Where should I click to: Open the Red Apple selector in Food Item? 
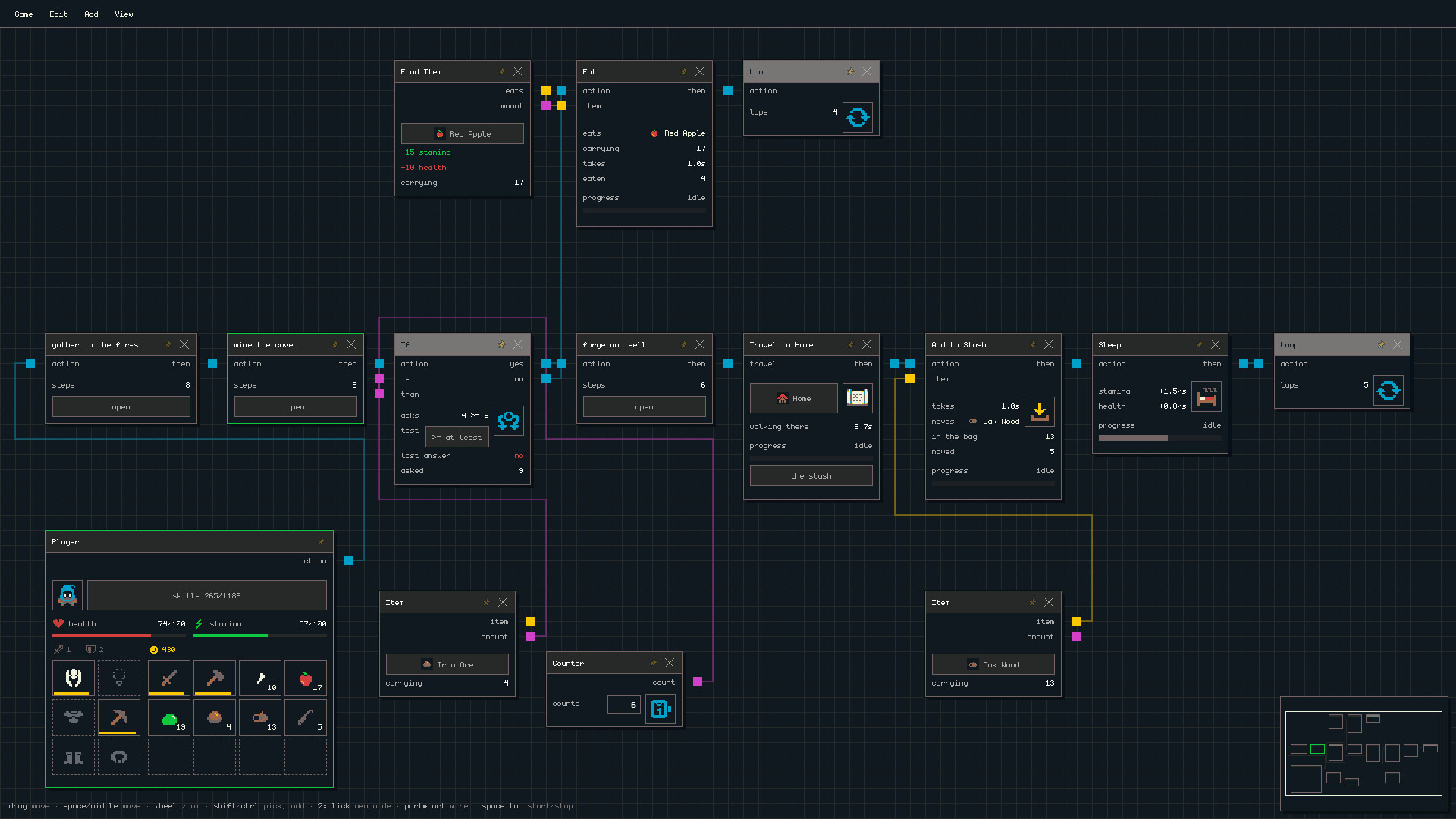[x=463, y=133]
